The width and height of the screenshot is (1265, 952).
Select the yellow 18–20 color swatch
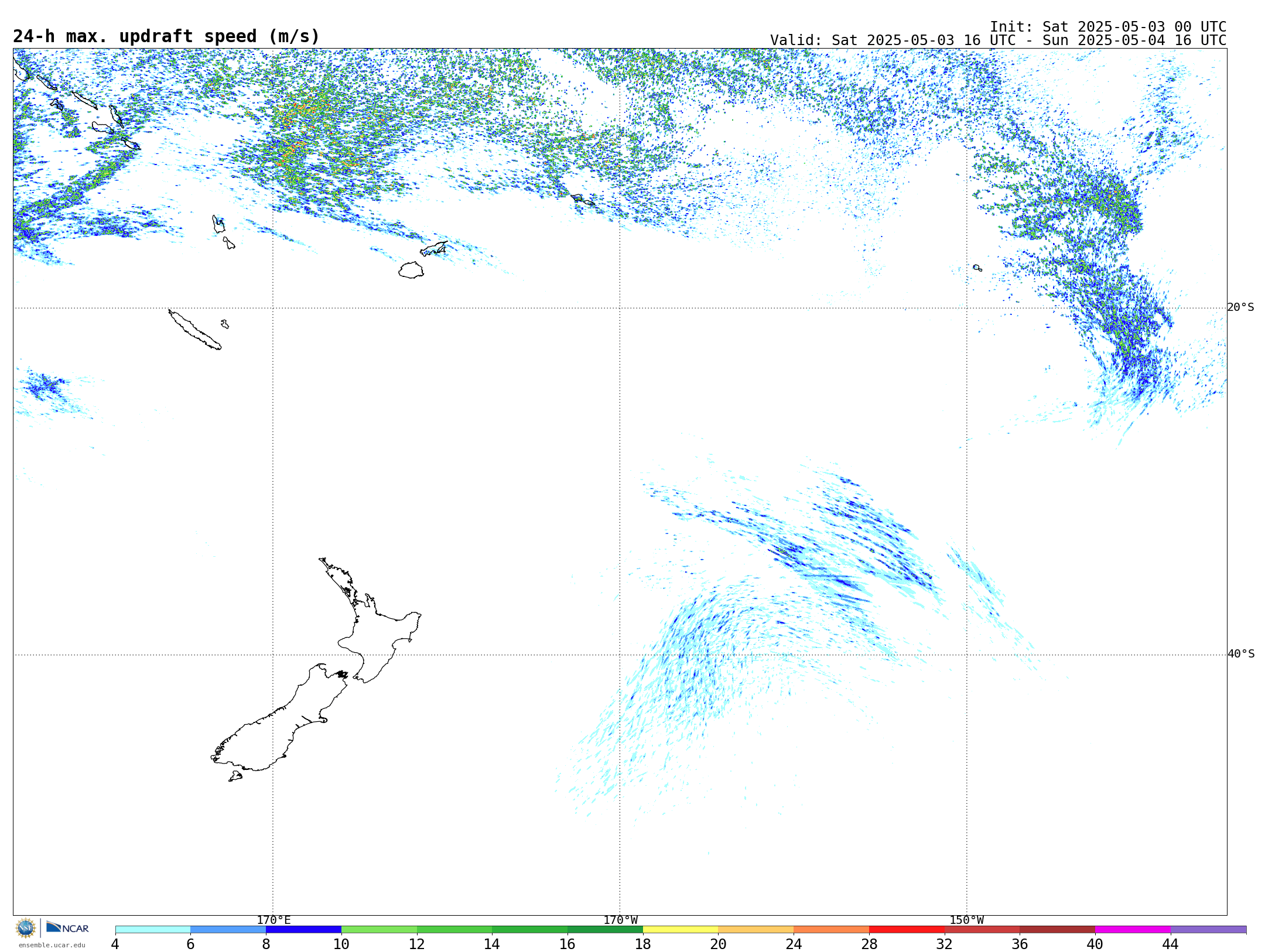point(681,930)
